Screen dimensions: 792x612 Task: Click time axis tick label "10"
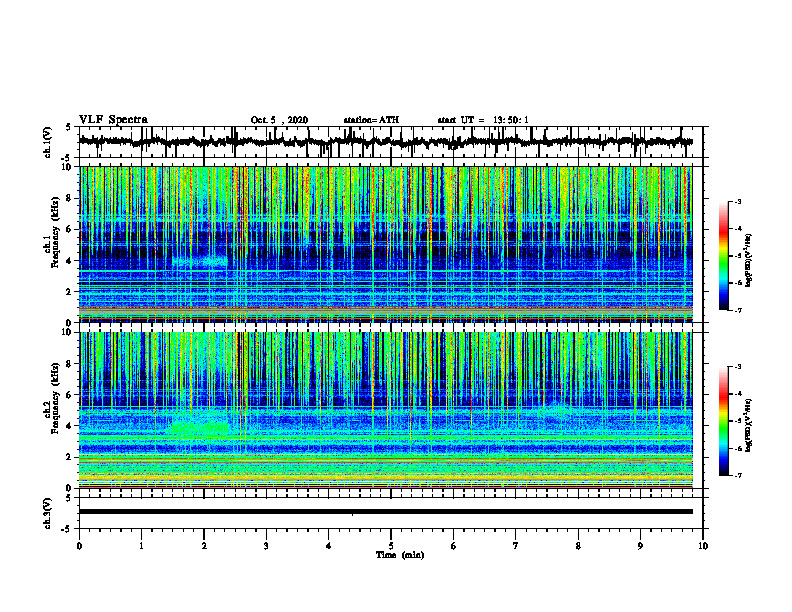(703, 546)
